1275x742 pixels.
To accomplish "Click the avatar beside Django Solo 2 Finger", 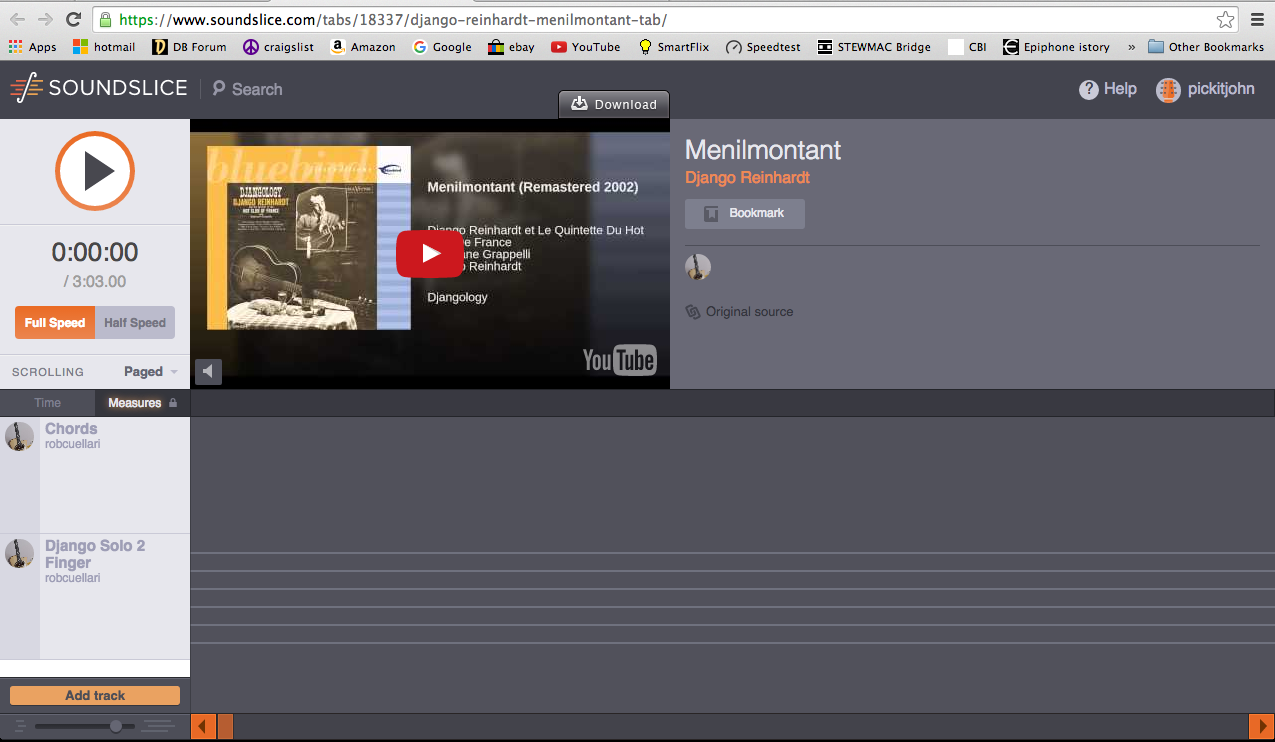I will (20, 553).
